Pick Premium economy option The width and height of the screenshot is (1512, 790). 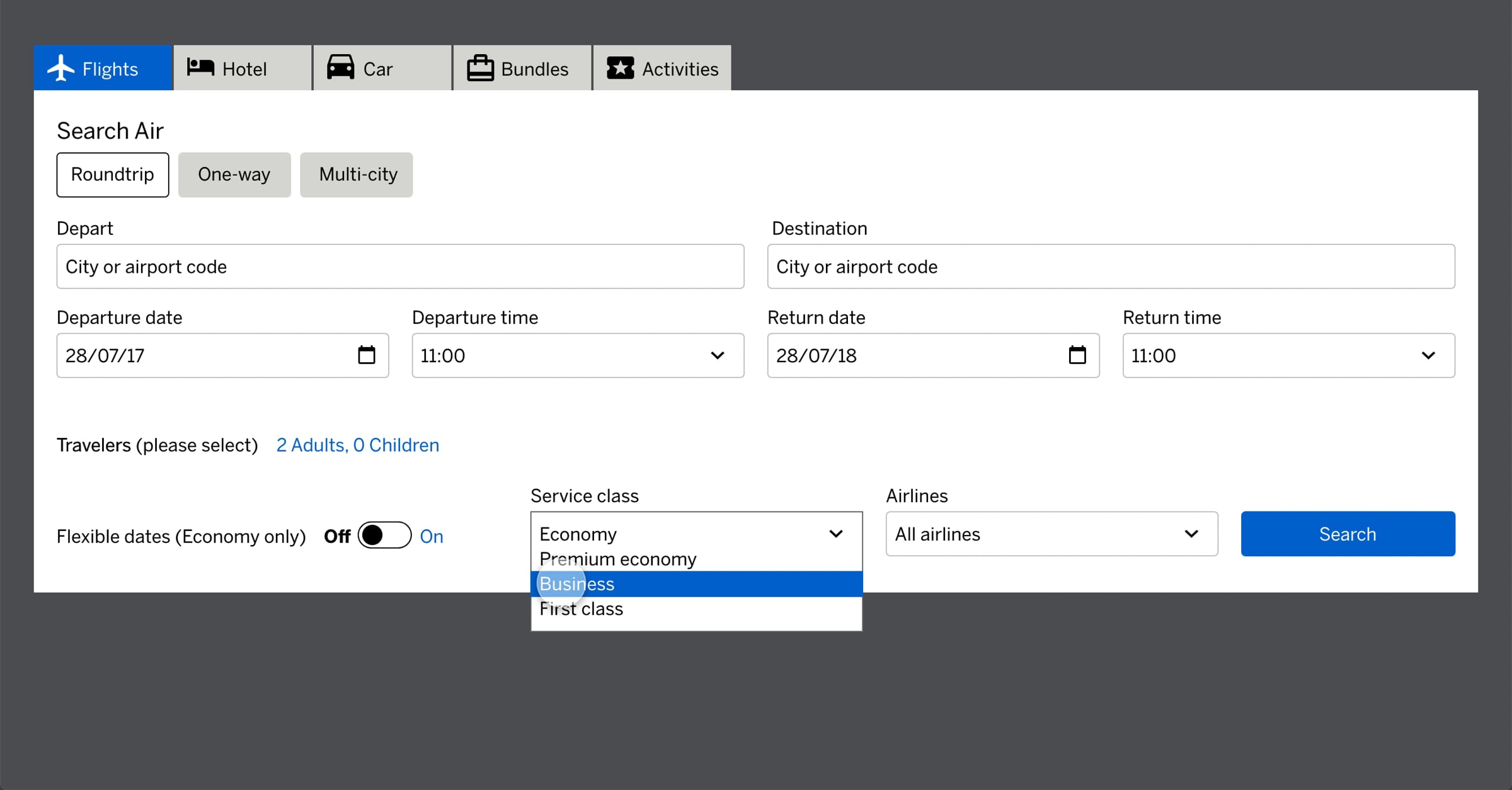696,559
